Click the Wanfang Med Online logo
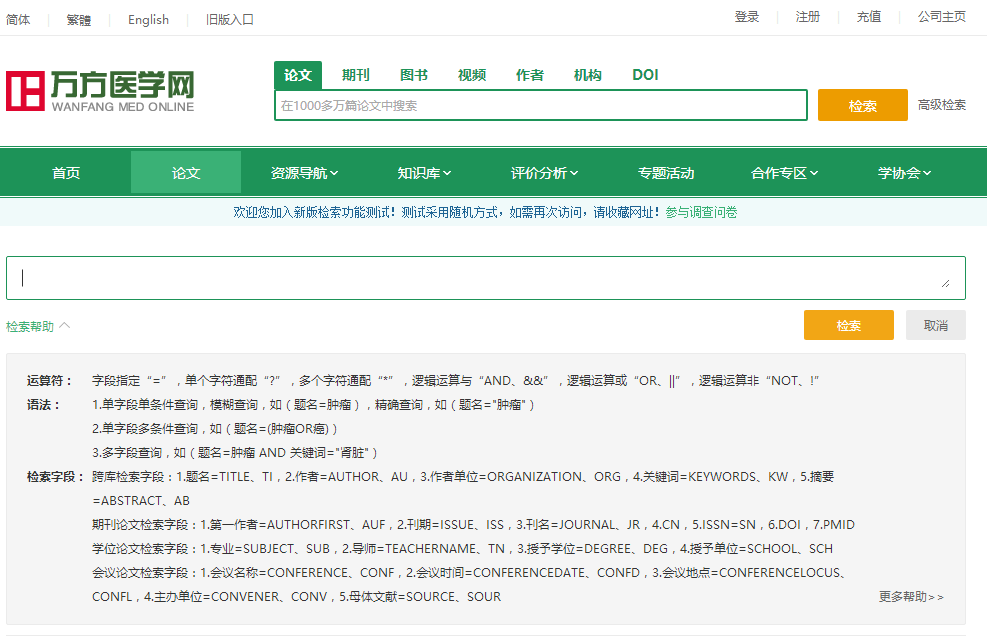 click(100, 91)
